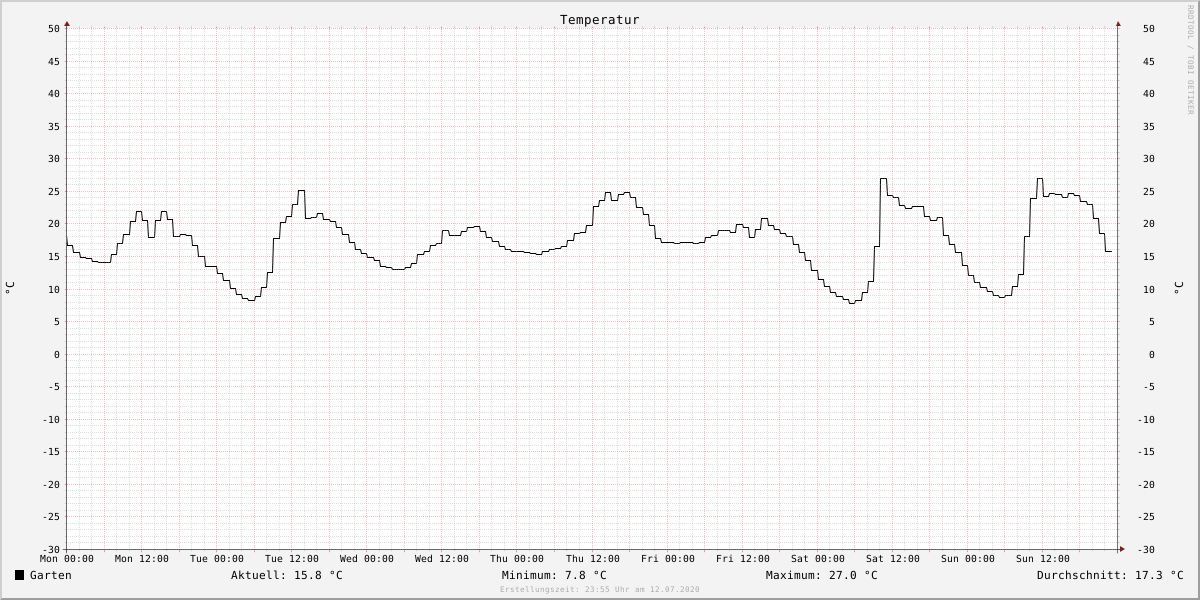The height and width of the screenshot is (600, 1200).
Task: Click the 40 label on left temperature axis
Action: click(x=54, y=94)
